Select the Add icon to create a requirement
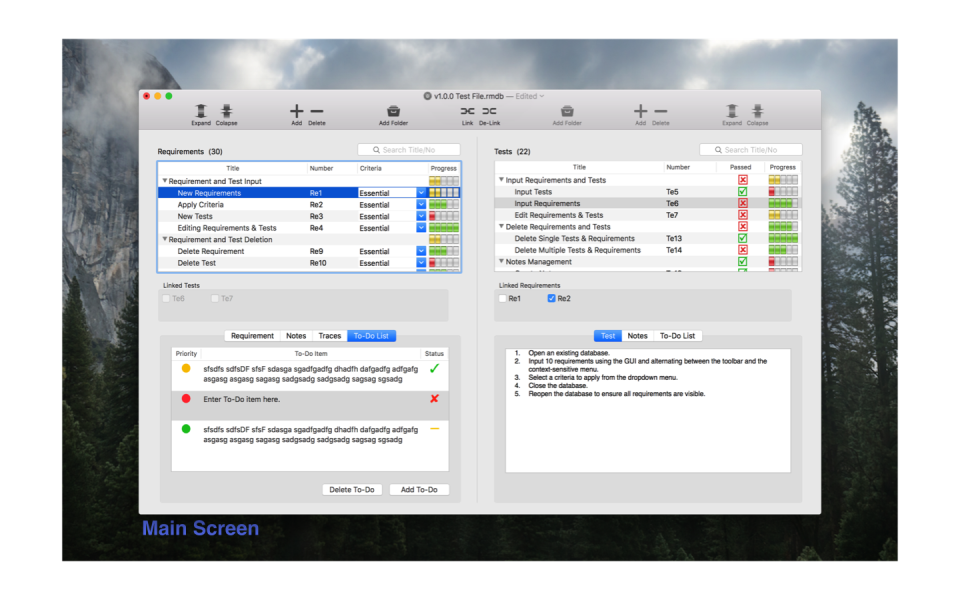 point(295,111)
